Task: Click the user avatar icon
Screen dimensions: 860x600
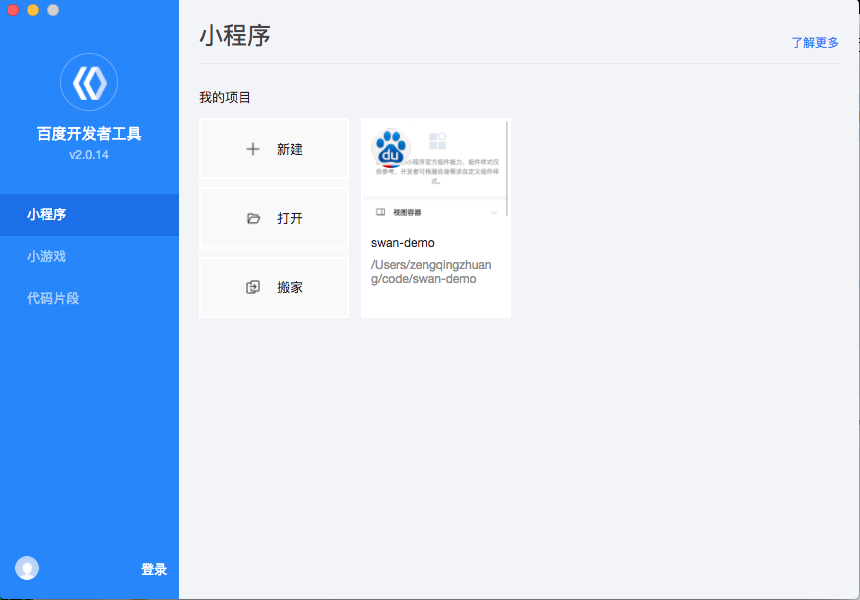Action: 27,568
